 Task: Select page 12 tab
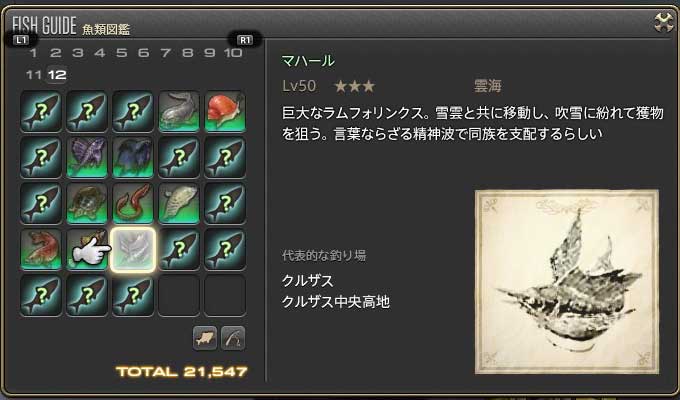coord(57,75)
